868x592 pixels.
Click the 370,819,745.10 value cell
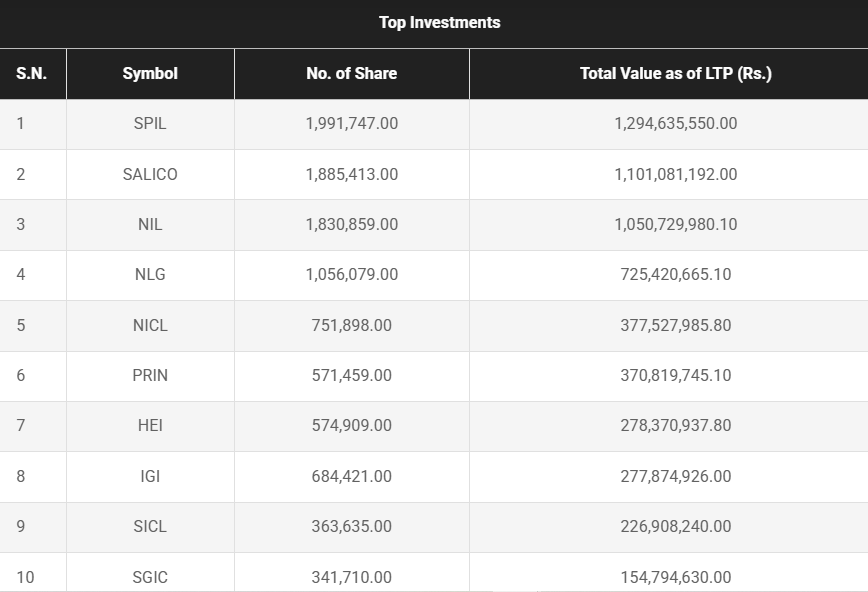675,375
